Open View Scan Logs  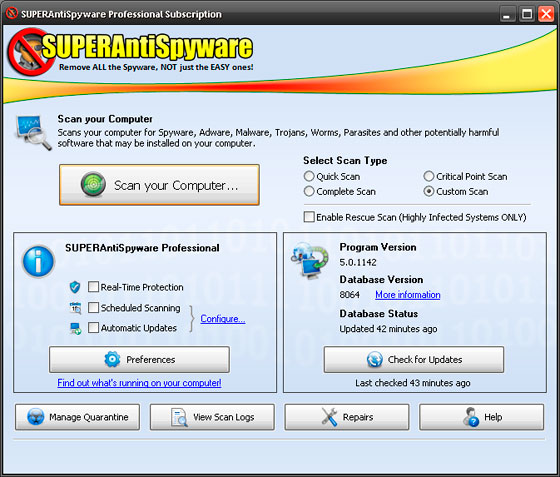tap(212, 417)
